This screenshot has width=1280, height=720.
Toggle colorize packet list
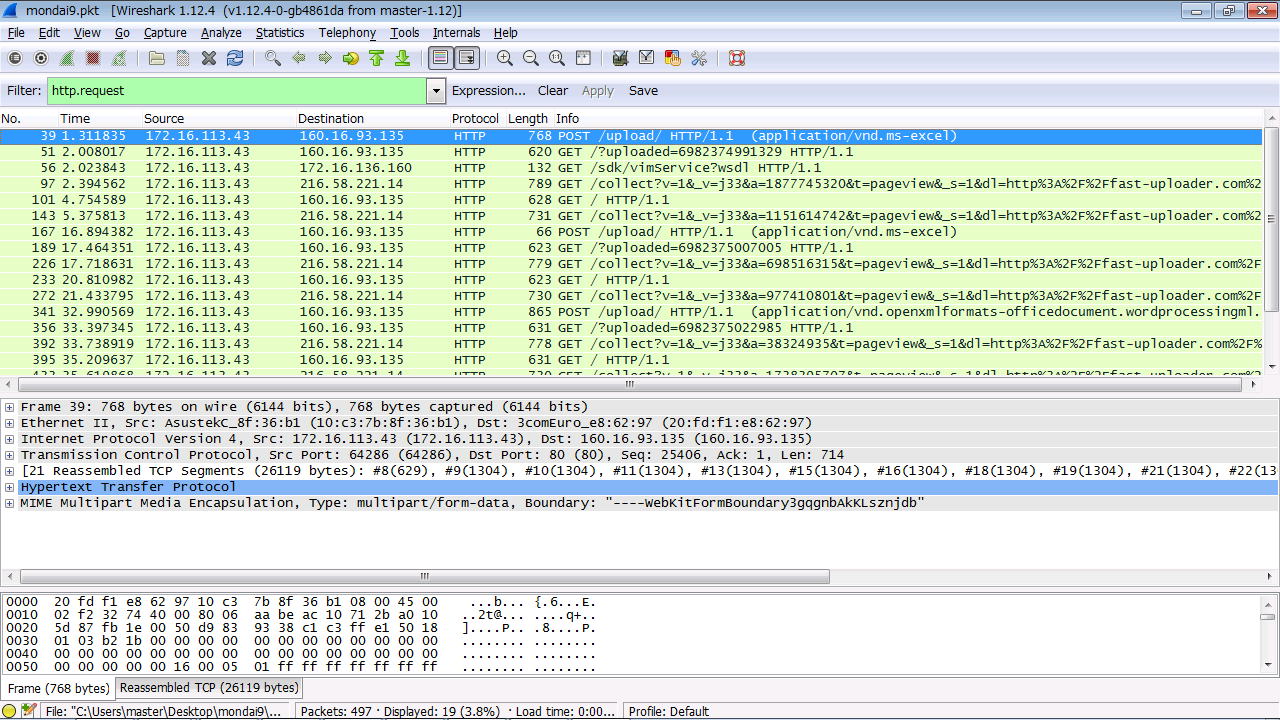(x=440, y=58)
